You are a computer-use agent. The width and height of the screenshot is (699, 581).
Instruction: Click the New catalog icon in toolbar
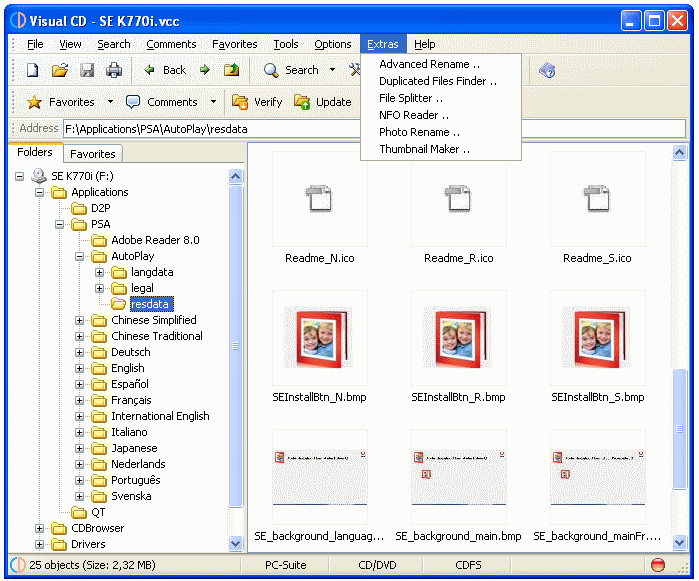(32, 70)
